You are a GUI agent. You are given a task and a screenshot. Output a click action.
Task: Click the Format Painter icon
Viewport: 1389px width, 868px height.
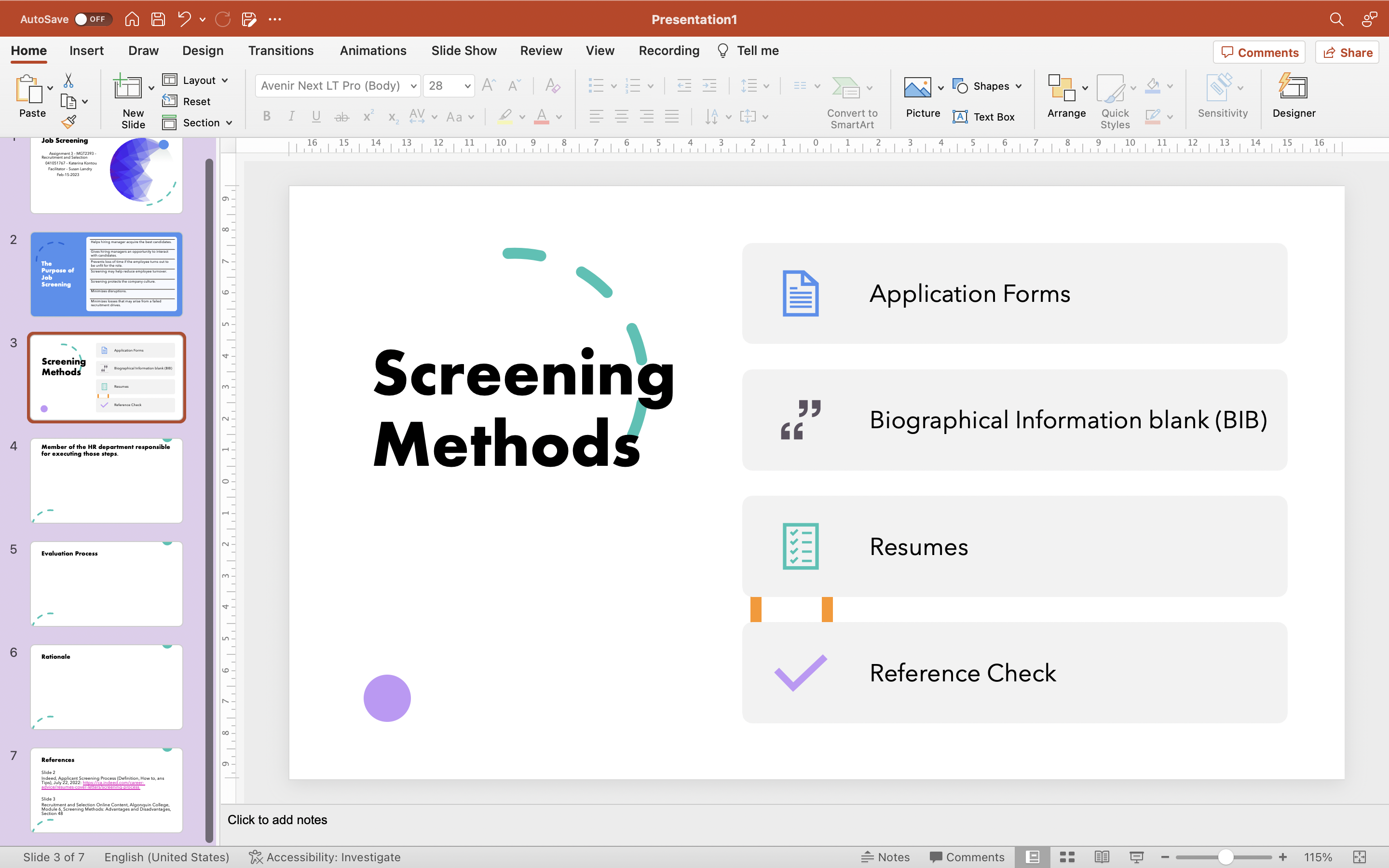[69, 122]
